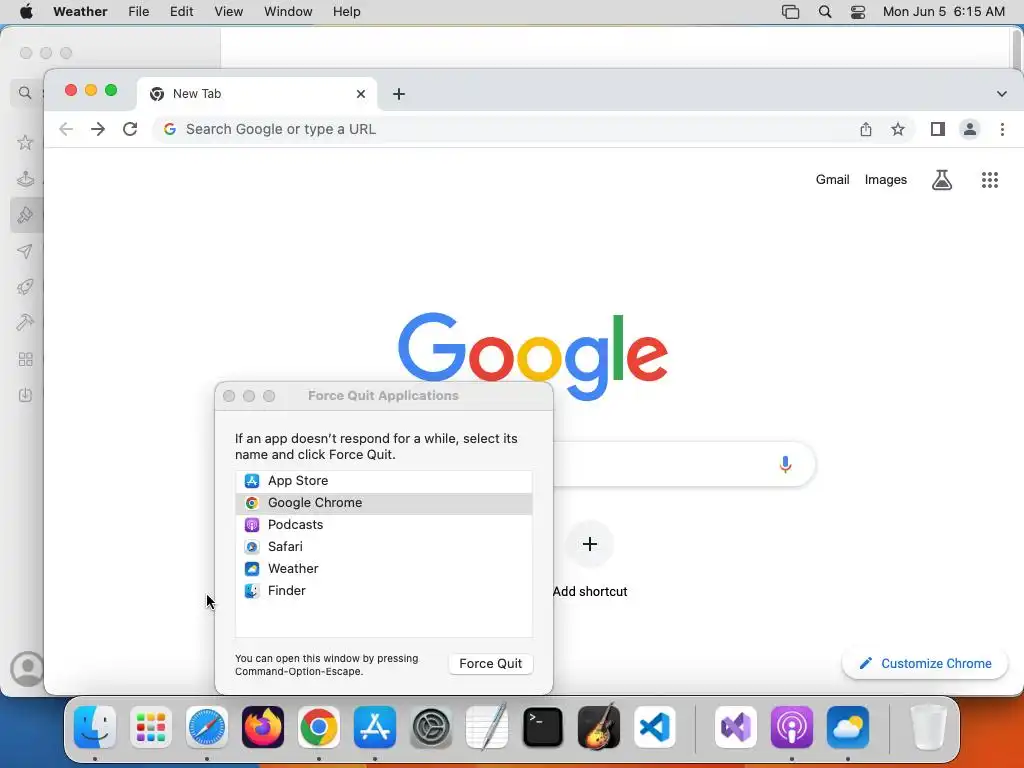1024x768 pixels.
Task: Open a new tab with the plus button
Action: pyautogui.click(x=398, y=94)
